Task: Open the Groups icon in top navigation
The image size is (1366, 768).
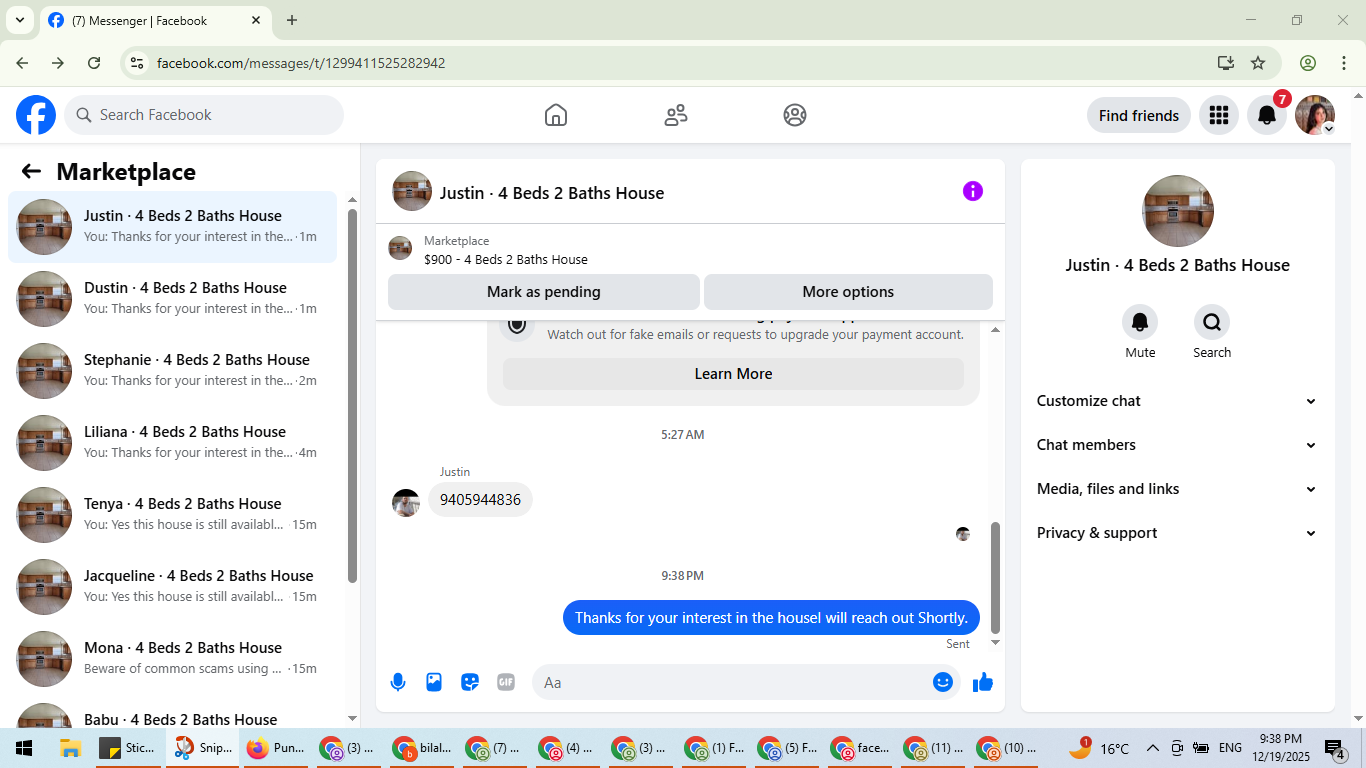Action: tap(795, 115)
